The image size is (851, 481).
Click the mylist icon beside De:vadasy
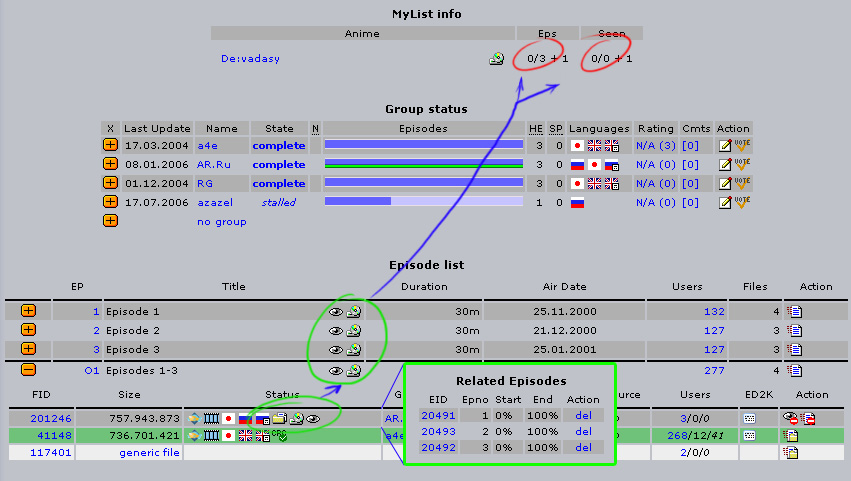pyautogui.click(x=496, y=59)
